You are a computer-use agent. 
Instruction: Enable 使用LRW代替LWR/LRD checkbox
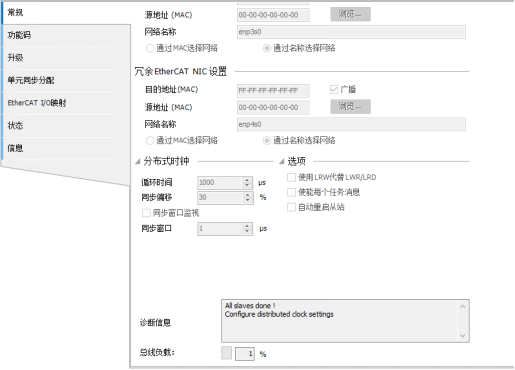pos(291,177)
